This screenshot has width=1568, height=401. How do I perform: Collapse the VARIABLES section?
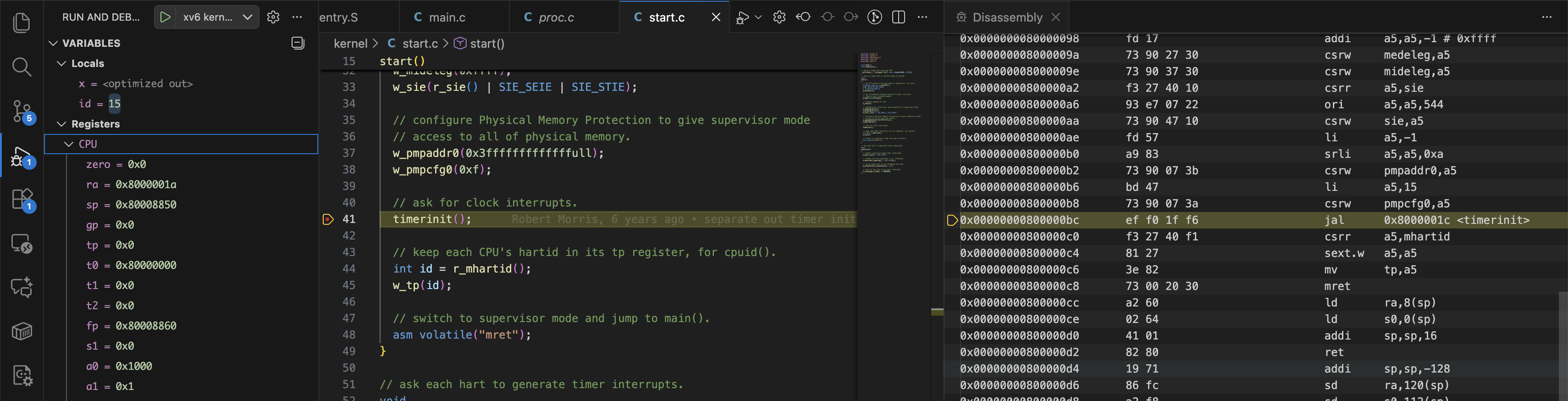coord(53,43)
